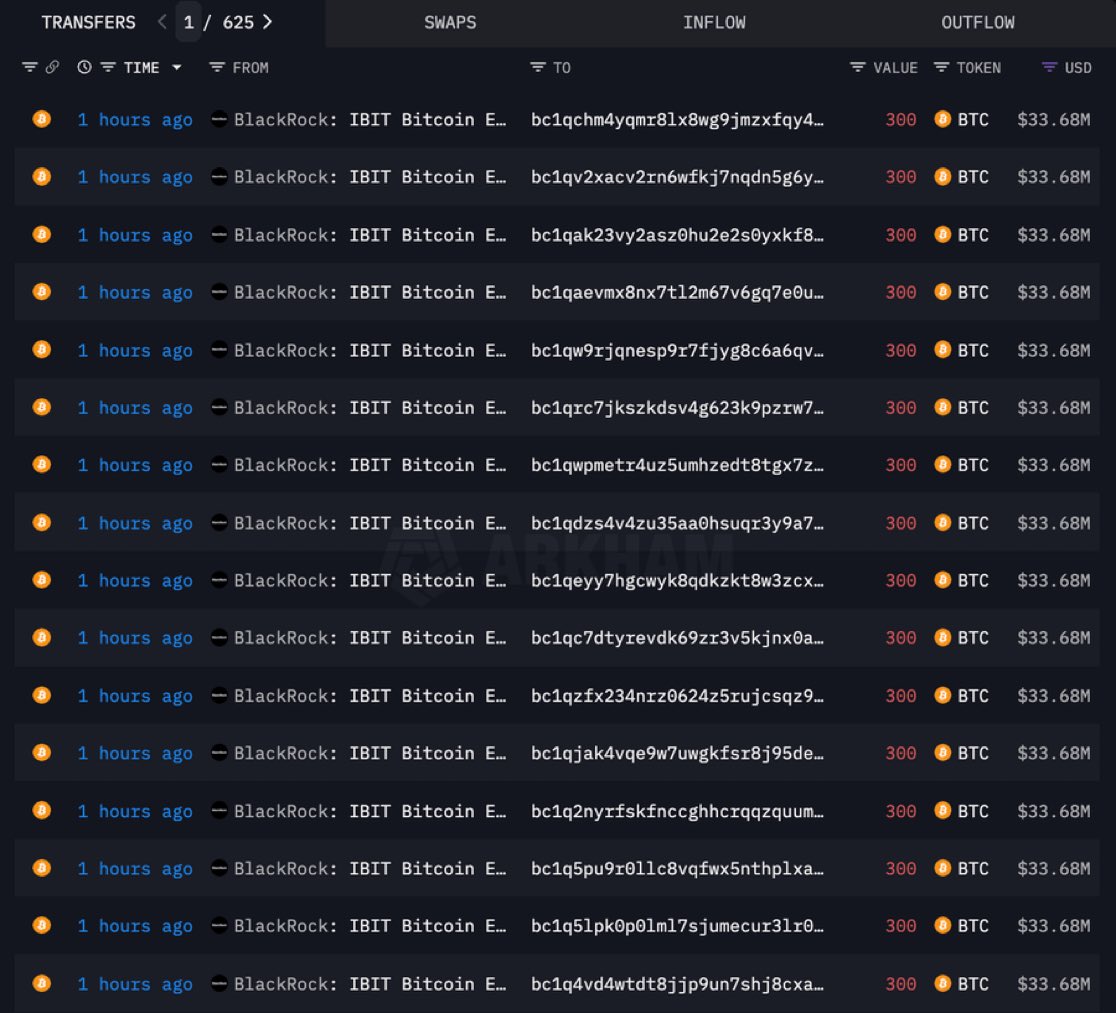The width and height of the screenshot is (1116, 1013).
Task: Open the USD column filter
Action: pos(1049,67)
